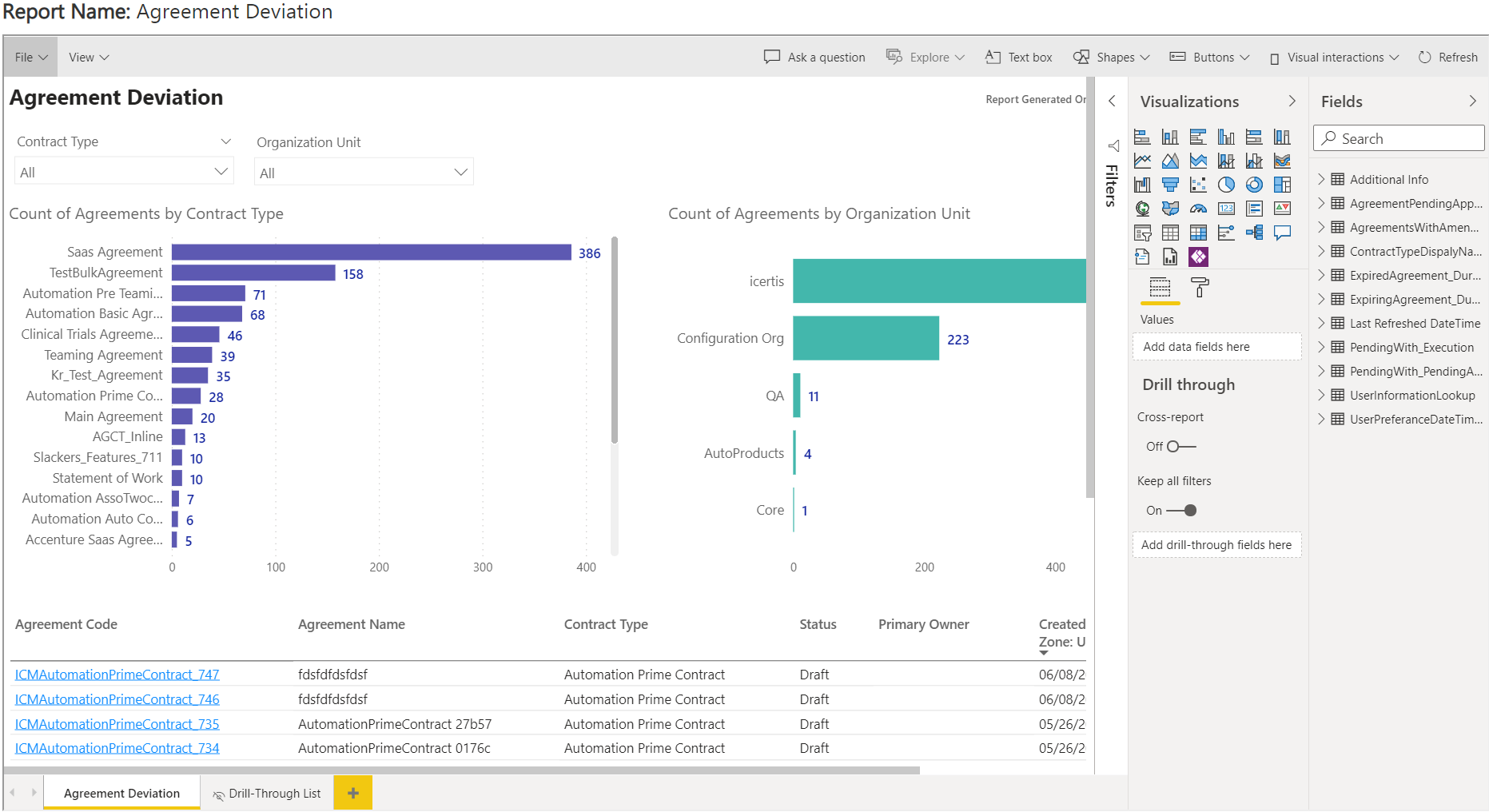Screen dimensions: 1489x812
Task: Select the treemap visualization
Action: tap(1282, 185)
